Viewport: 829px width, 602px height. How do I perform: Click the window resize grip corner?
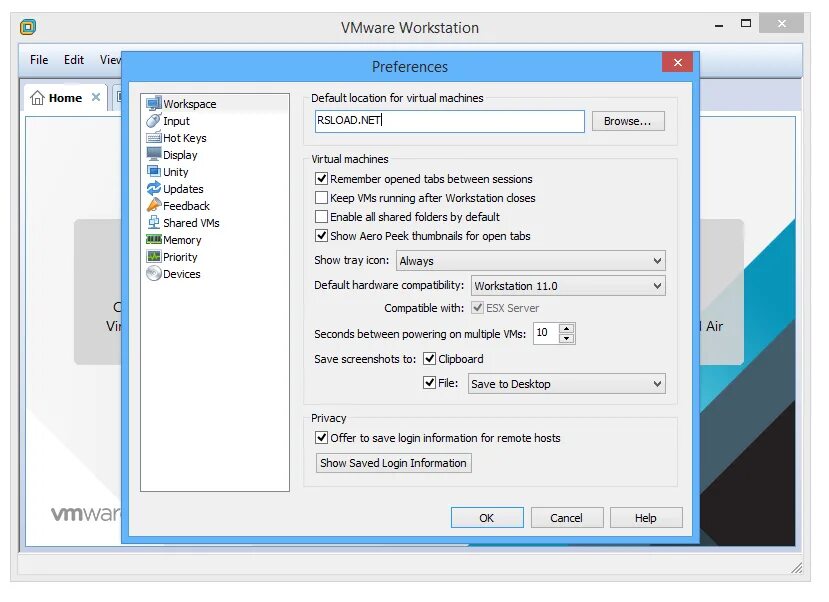coord(796,568)
